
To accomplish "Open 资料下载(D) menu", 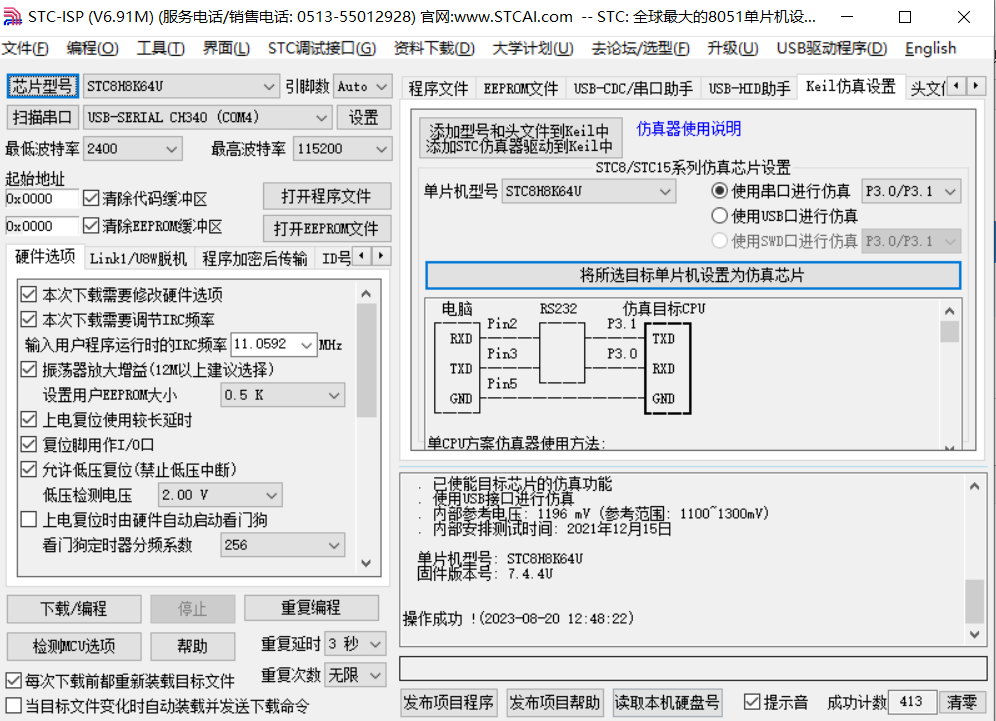I will [434, 48].
